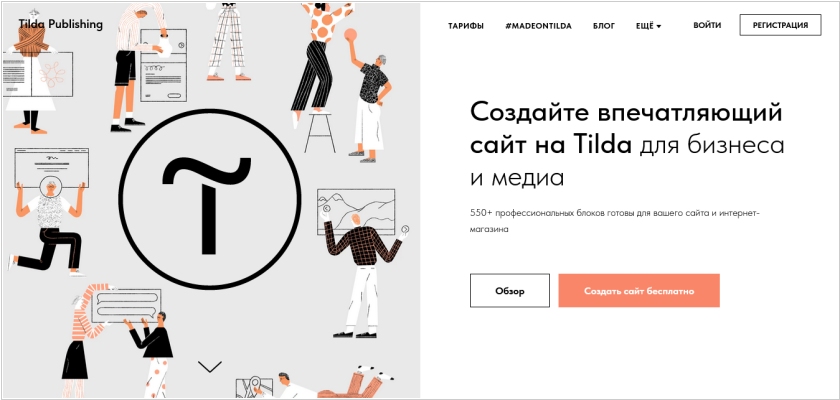This screenshot has width=840, height=400.
Task: Click the landscape picture frame illustration
Action: (x=356, y=212)
